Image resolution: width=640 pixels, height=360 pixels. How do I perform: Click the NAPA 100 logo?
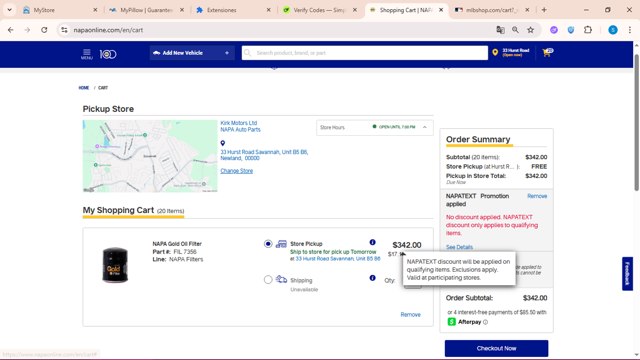tap(108, 54)
